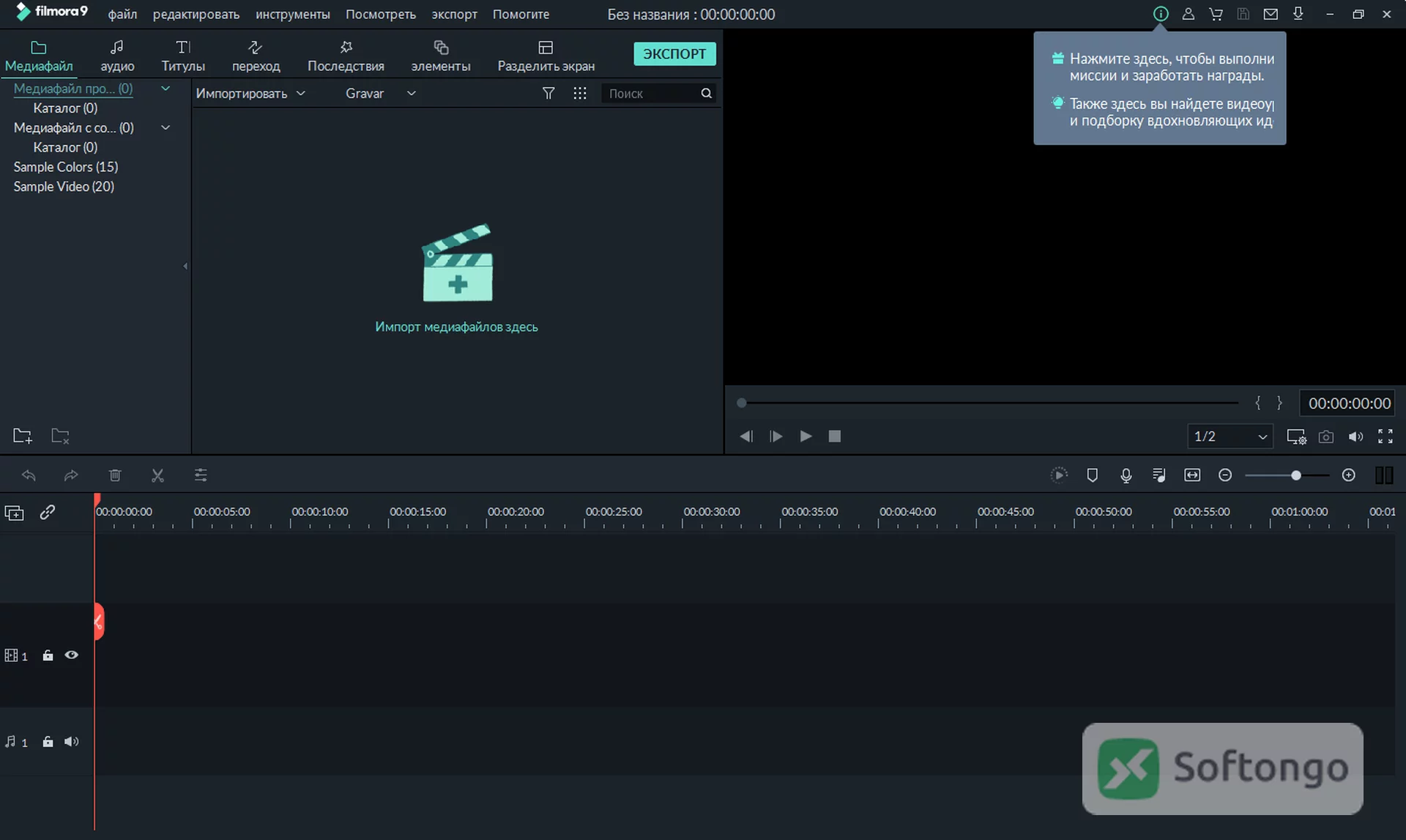1406x840 pixels.
Task: Select Sample Video (20) folder
Action: [64, 187]
